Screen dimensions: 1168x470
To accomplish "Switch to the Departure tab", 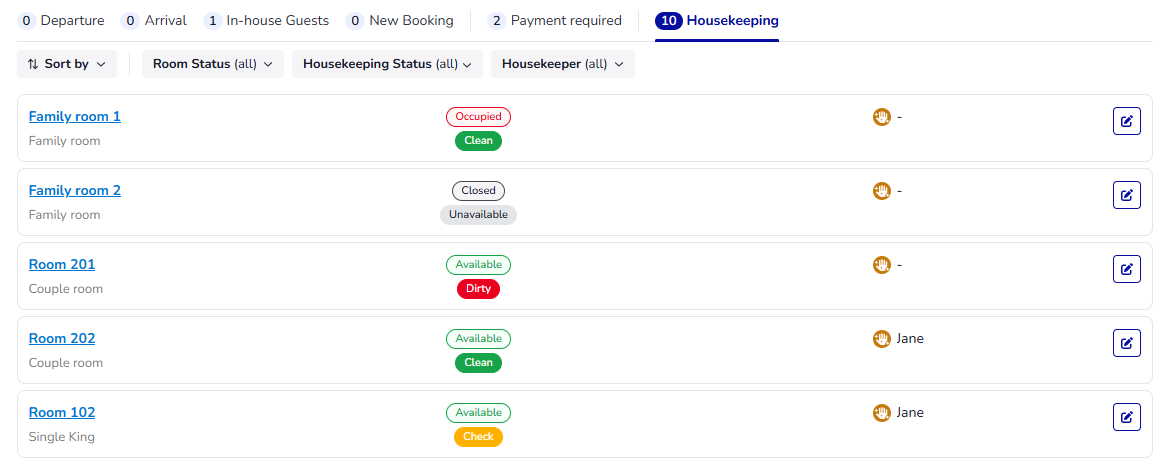I will [61, 20].
